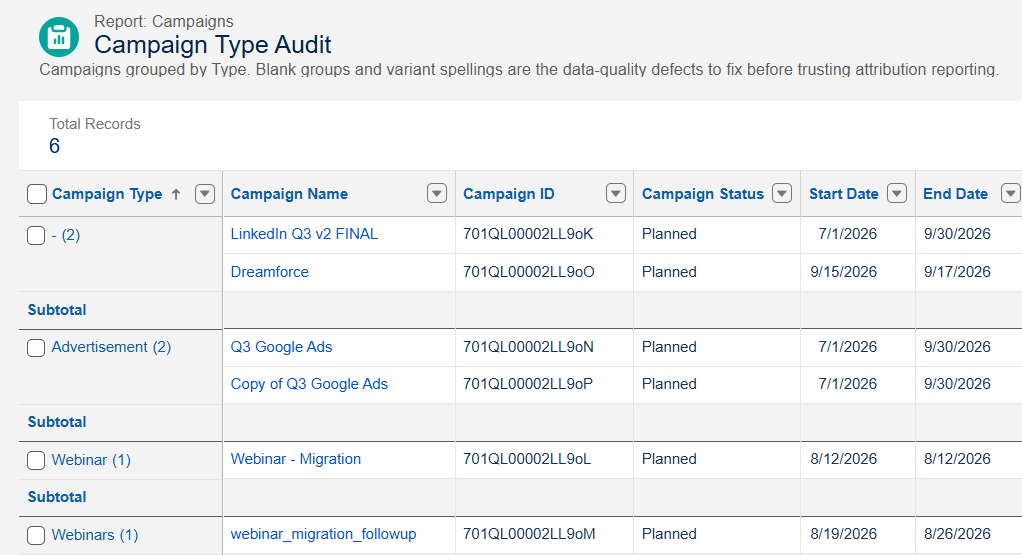This screenshot has height=555, width=1022.
Task: Open the webinar_migration_followup campaign
Action: coord(323,534)
